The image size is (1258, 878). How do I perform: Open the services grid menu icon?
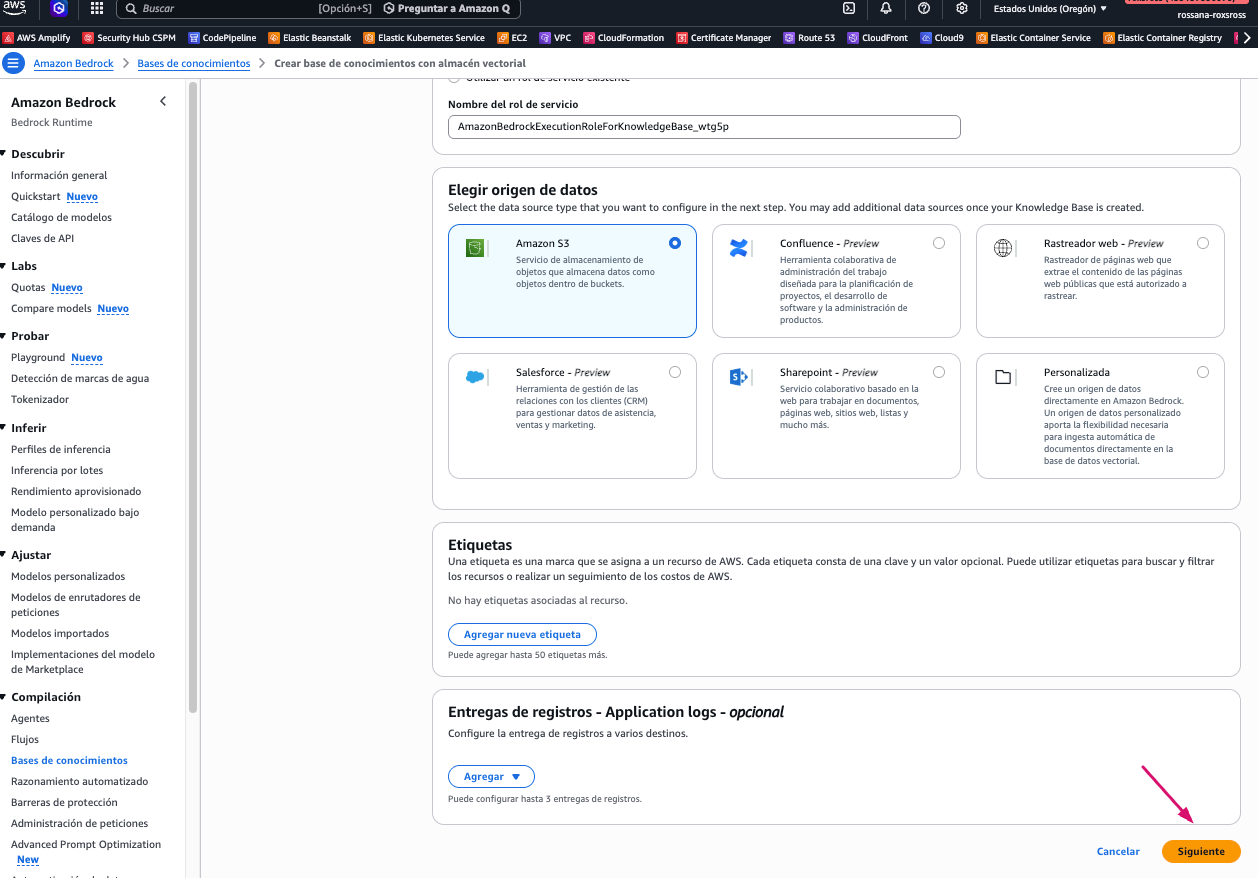(x=97, y=8)
